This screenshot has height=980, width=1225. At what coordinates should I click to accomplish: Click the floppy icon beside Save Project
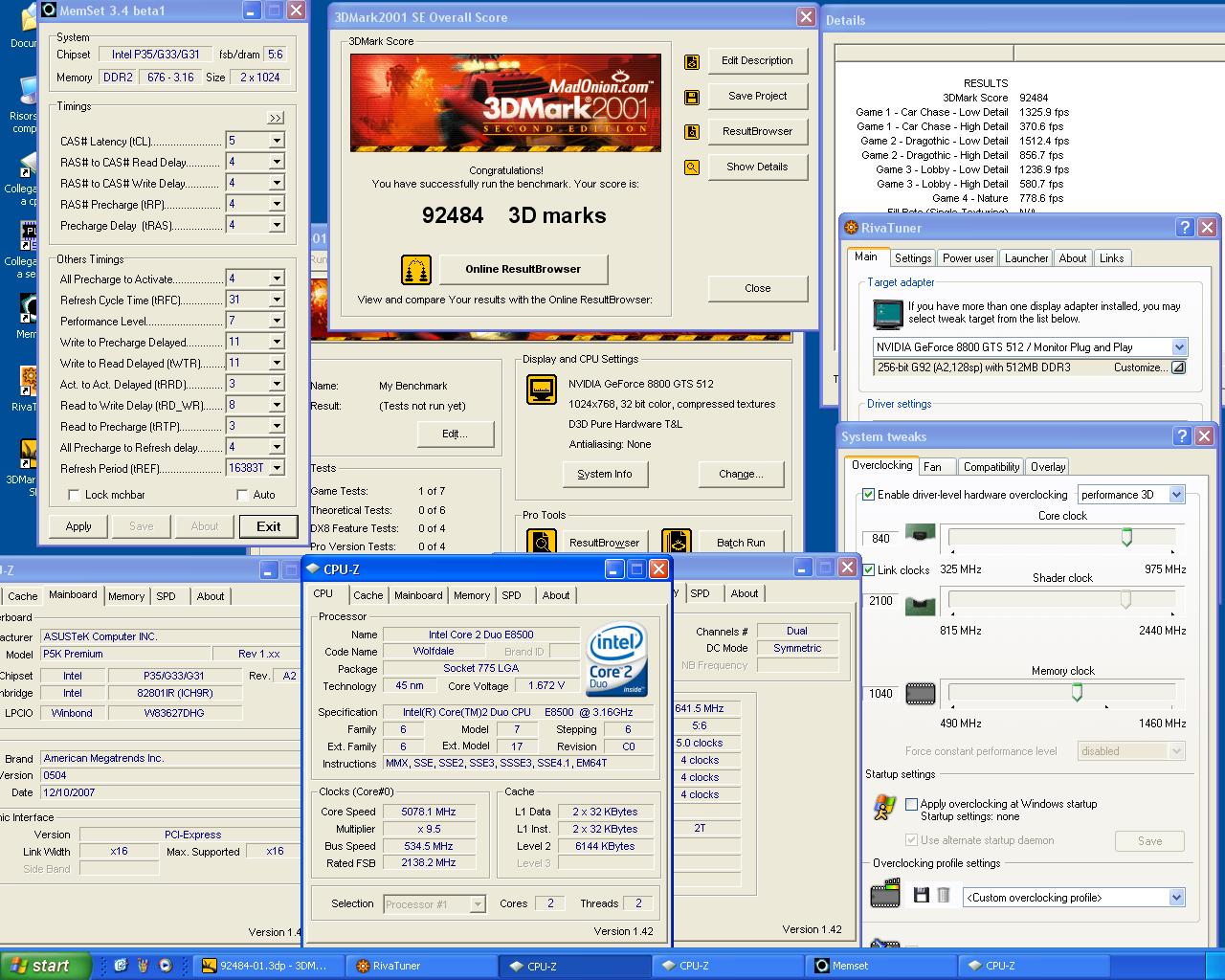click(x=692, y=97)
